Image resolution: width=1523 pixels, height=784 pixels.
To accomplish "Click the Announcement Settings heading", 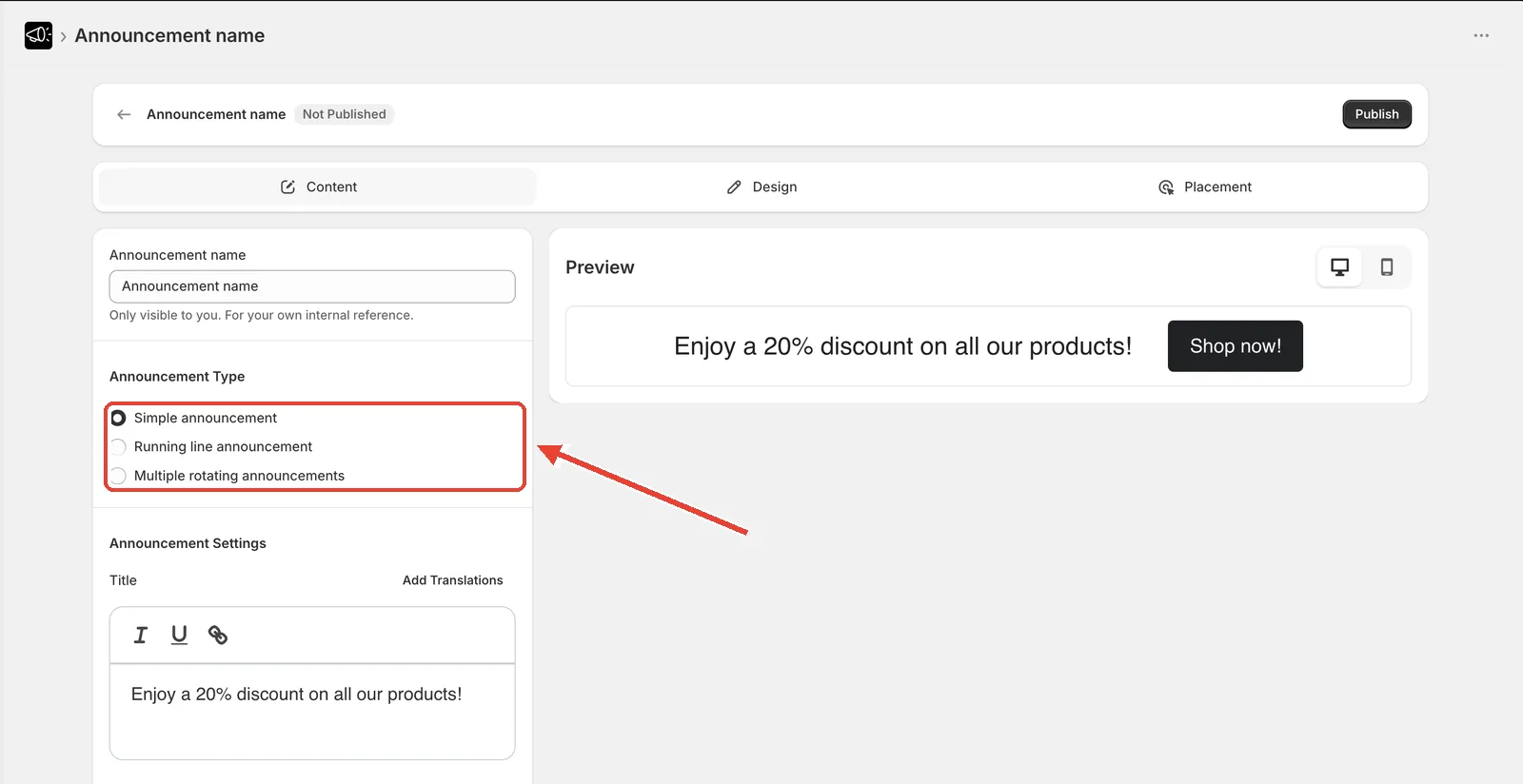I will [x=188, y=543].
